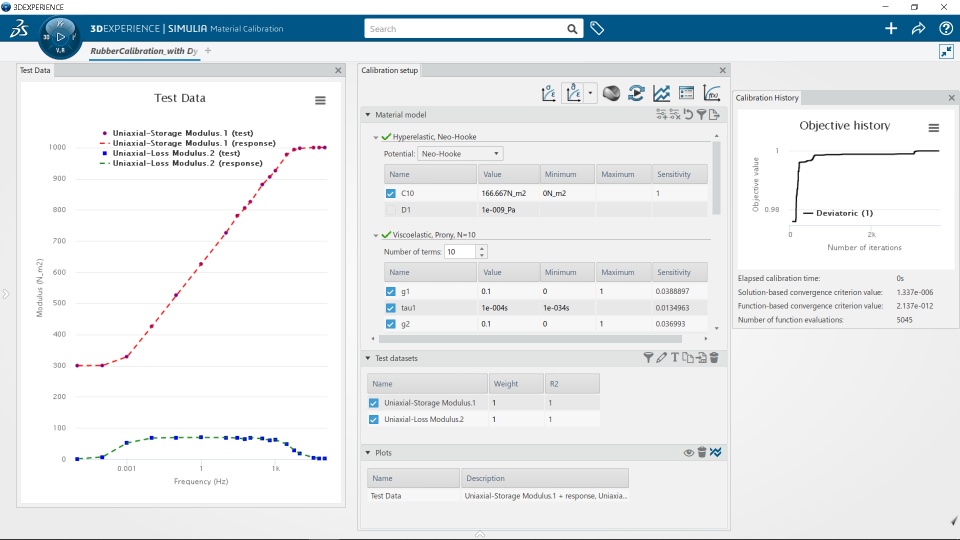This screenshot has width=960, height=540.
Task: Click the gray material model blob icon
Action: point(611,94)
